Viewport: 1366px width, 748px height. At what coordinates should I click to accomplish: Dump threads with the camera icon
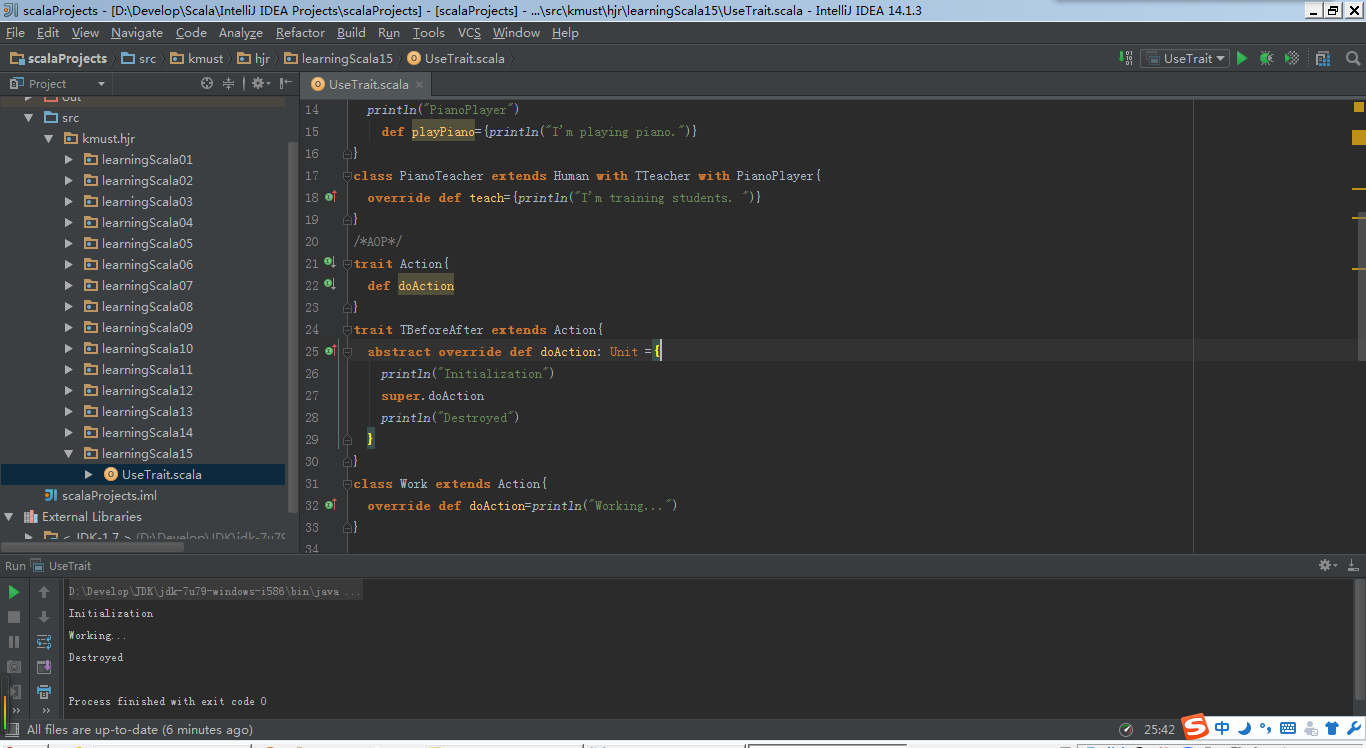(x=14, y=667)
